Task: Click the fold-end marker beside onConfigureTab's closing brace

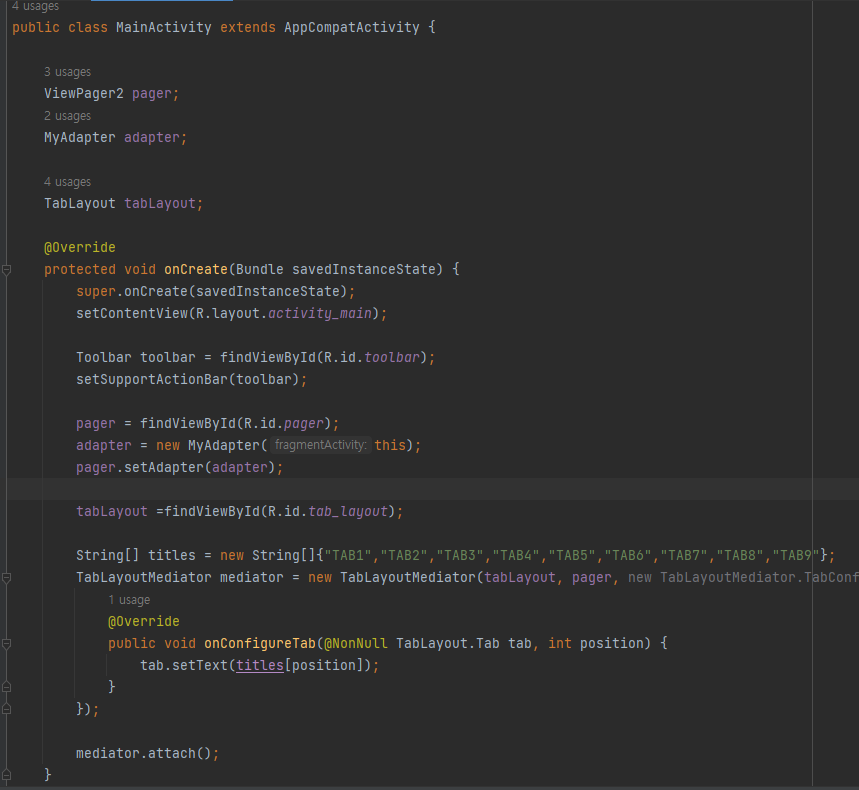Action: pos(7,686)
